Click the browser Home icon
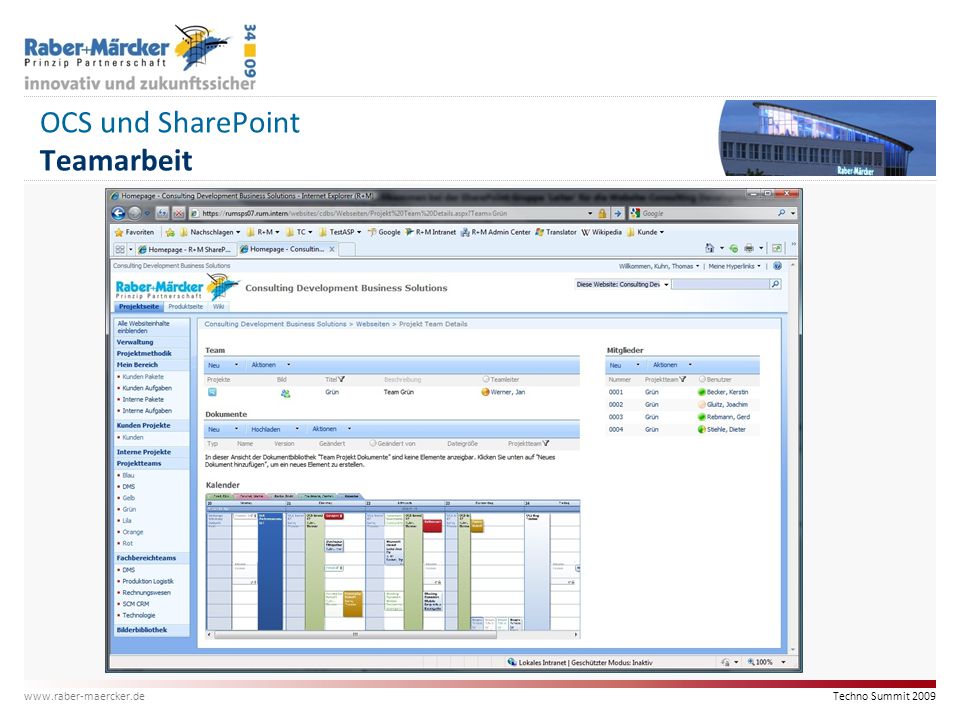 coord(710,248)
